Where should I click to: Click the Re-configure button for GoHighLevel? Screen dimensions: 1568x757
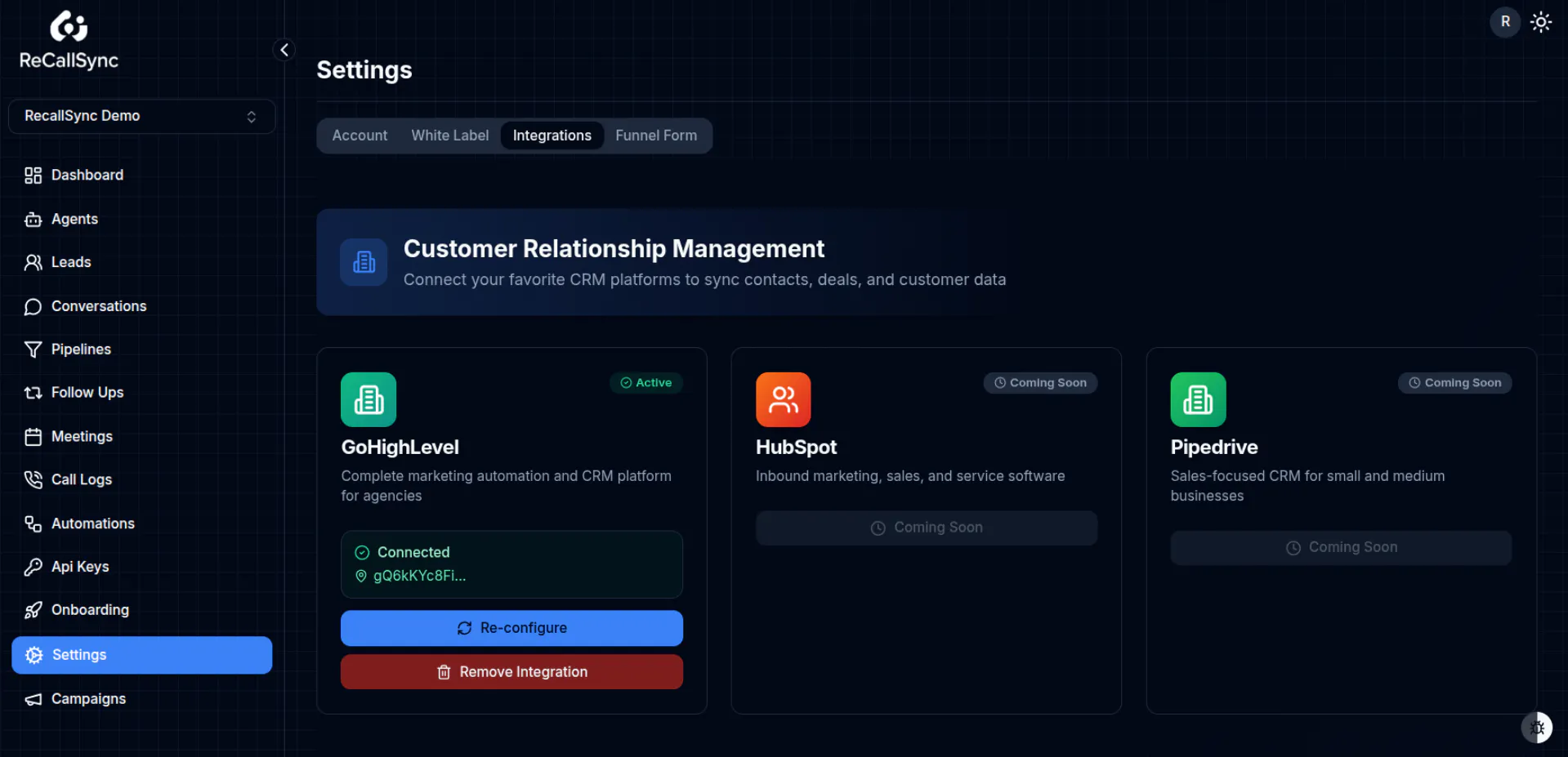point(511,628)
